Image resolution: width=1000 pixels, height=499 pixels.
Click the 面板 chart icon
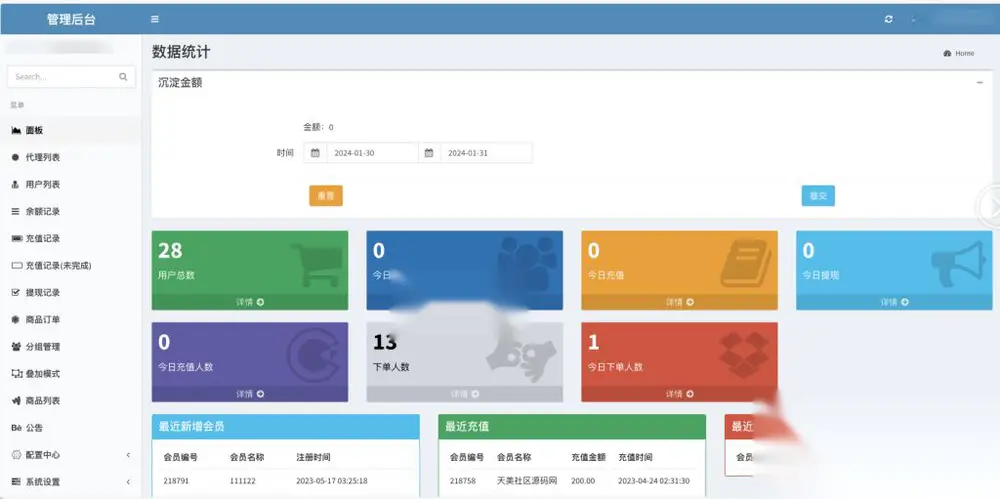point(16,130)
